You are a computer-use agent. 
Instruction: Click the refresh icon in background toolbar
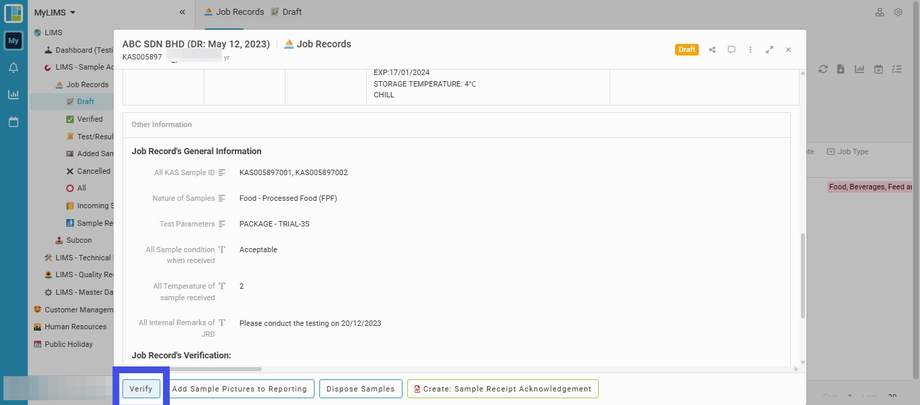[823, 69]
